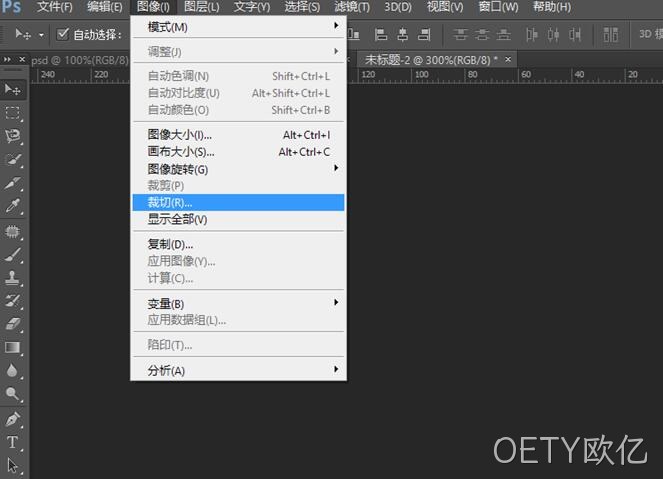Image resolution: width=663 pixels, height=479 pixels.
Task: Select the Move tool in toolbox
Action: click(12, 89)
